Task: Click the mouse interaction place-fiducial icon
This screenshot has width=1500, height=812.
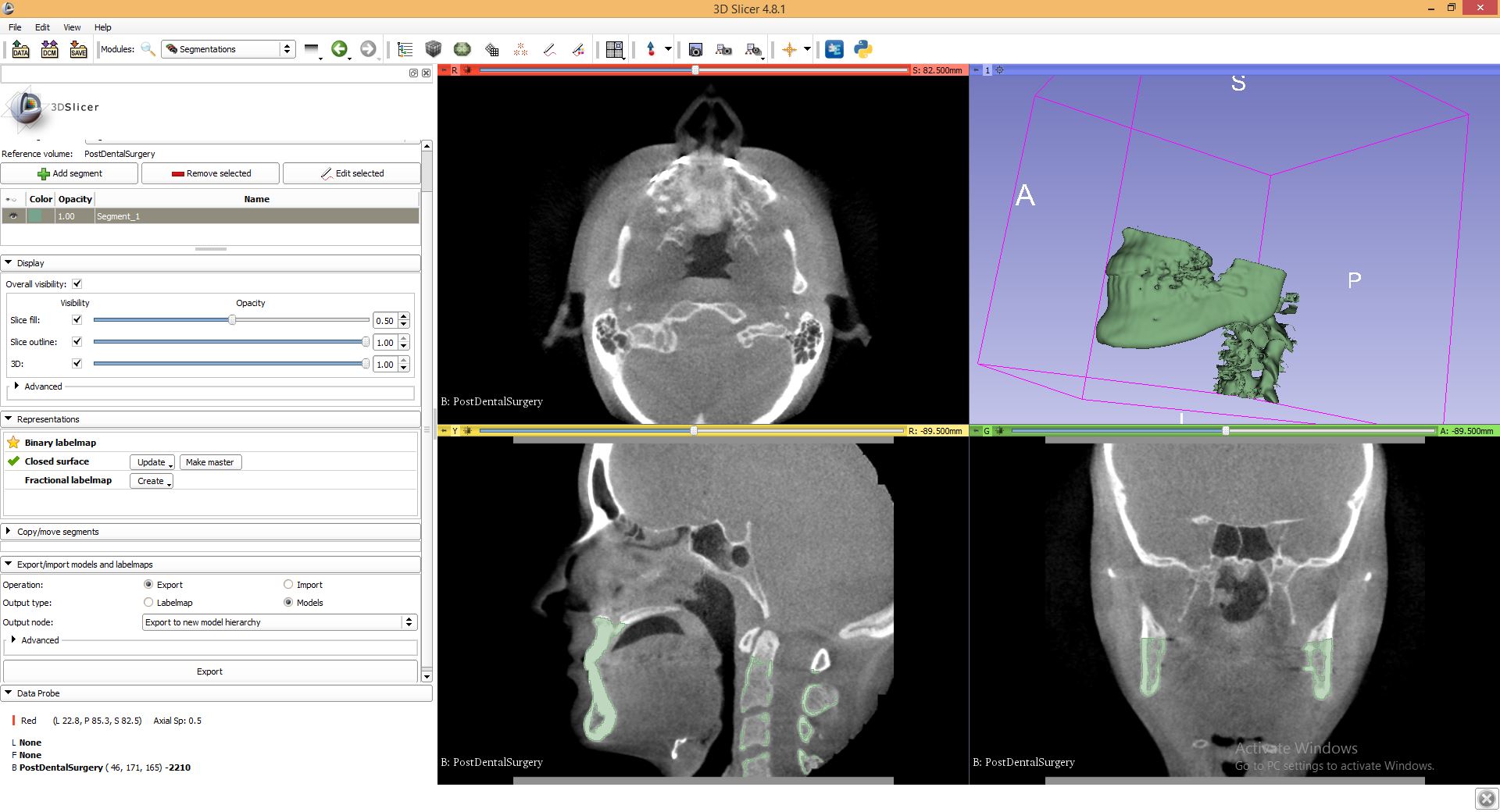Action: tap(651, 49)
